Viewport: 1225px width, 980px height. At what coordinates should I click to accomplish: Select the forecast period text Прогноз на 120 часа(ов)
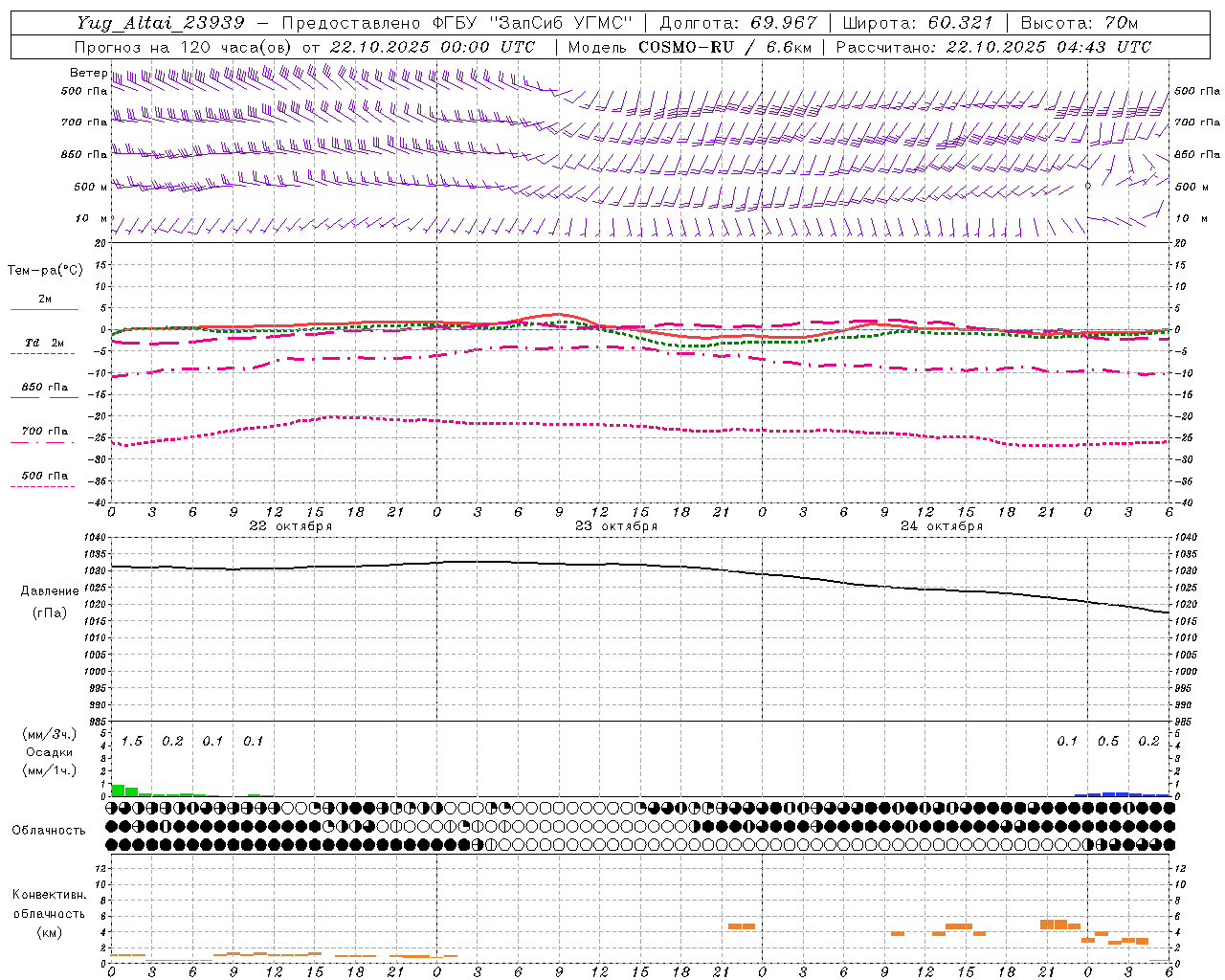[x=184, y=47]
